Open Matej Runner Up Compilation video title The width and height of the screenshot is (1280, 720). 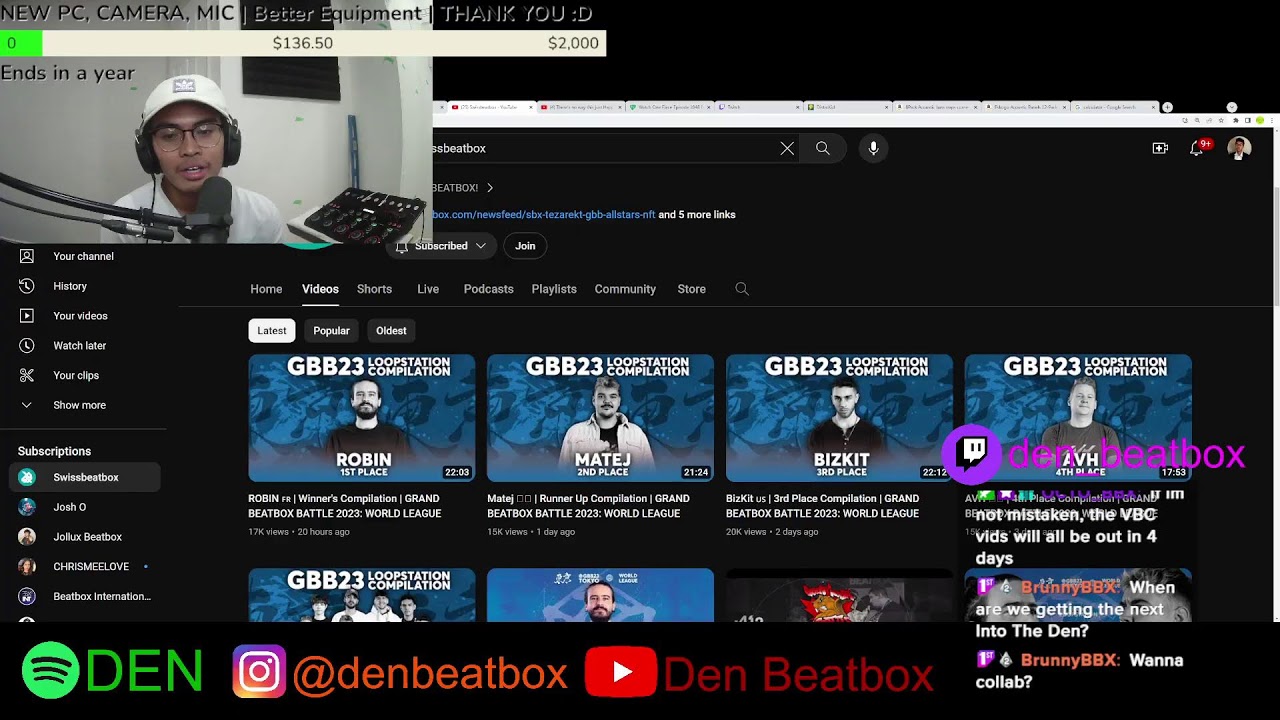pos(588,506)
